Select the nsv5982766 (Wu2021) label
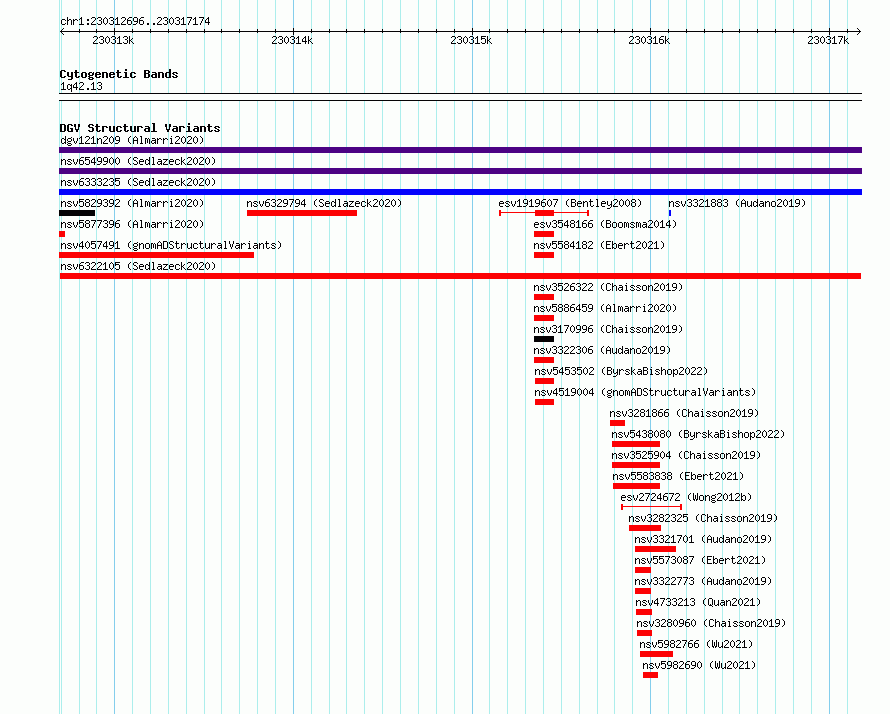890x714 pixels. tap(696, 644)
